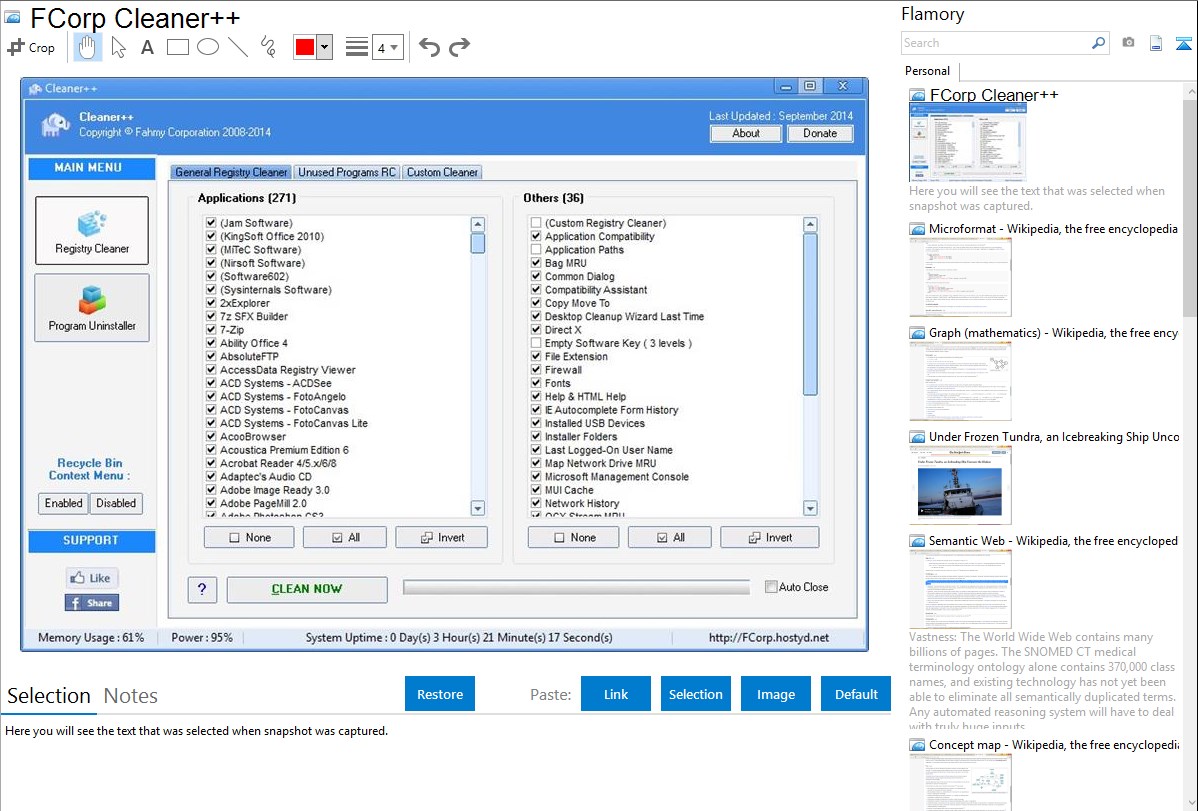Click the Facebook Share button
The height and width of the screenshot is (811, 1198).
92,603
